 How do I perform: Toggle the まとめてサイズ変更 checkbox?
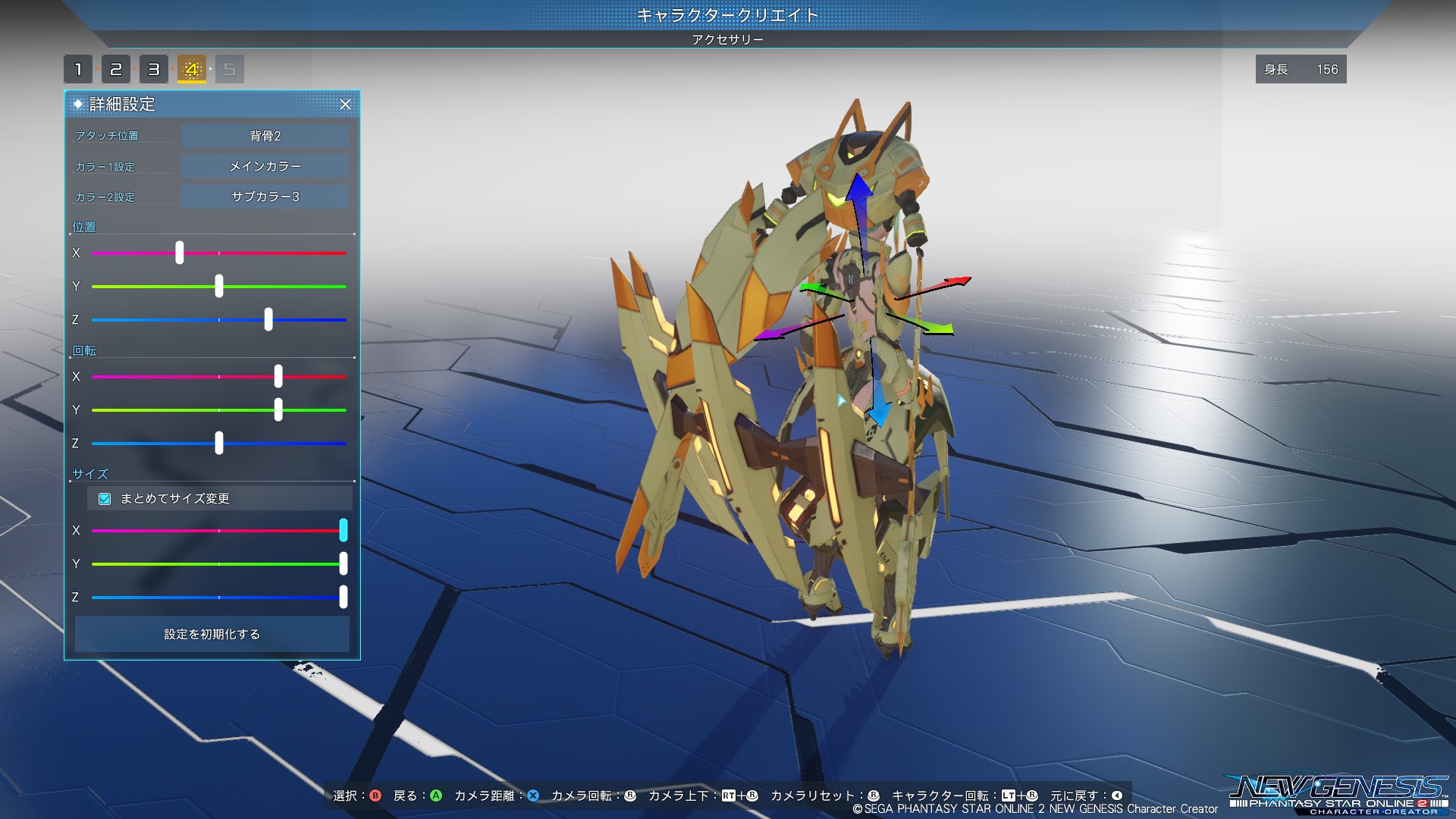[x=105, y=498]
